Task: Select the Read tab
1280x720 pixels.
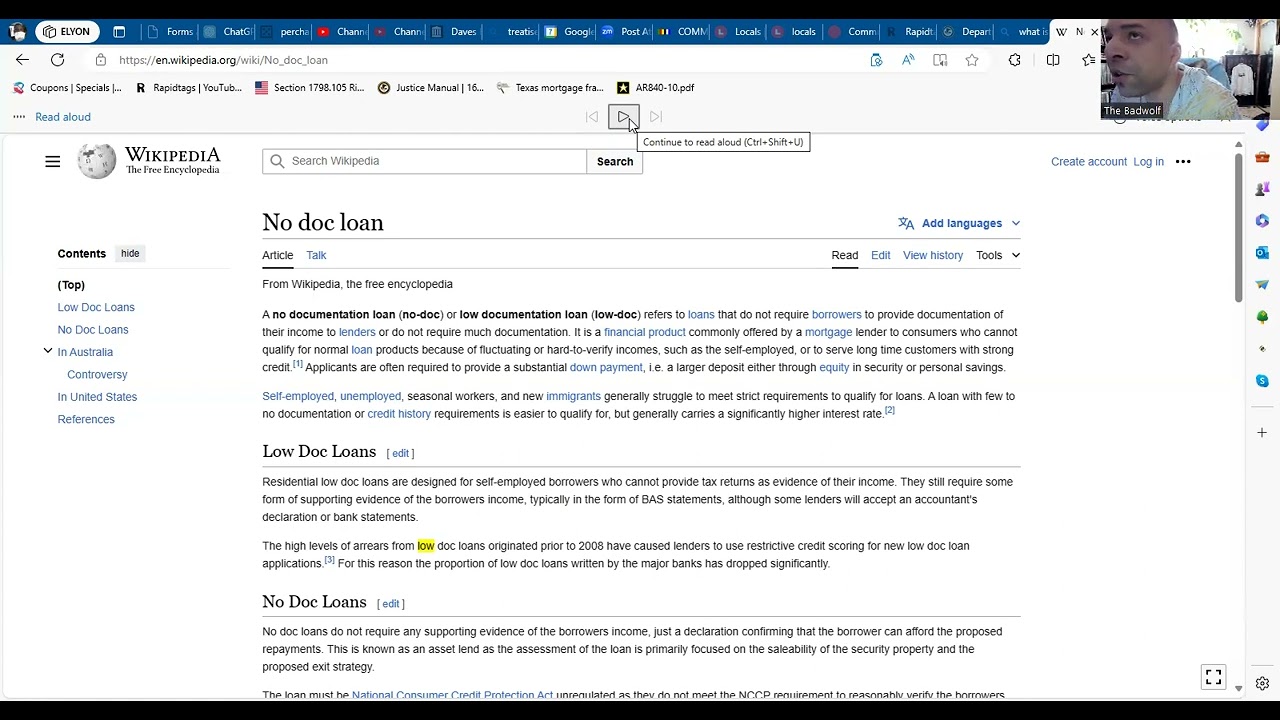Action: 845,255
